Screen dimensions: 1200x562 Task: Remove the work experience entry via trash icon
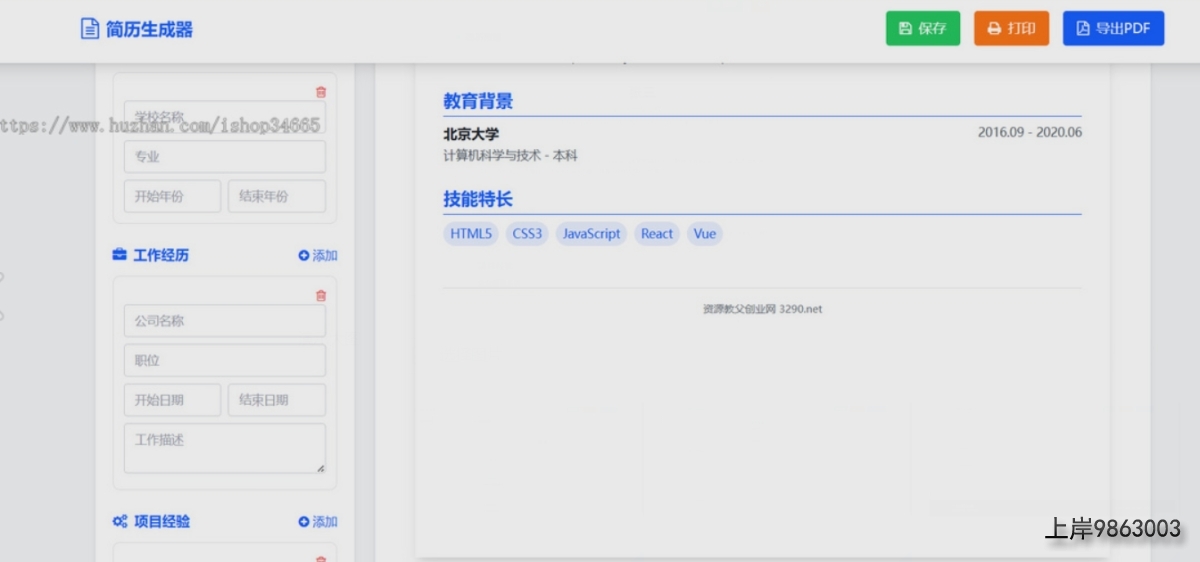pos(321,296)
